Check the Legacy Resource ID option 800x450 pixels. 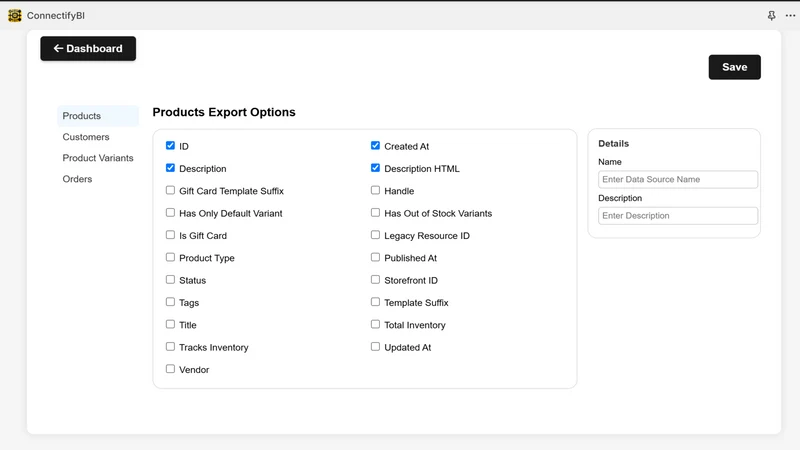pyautogui.click(x=376, y=235)
